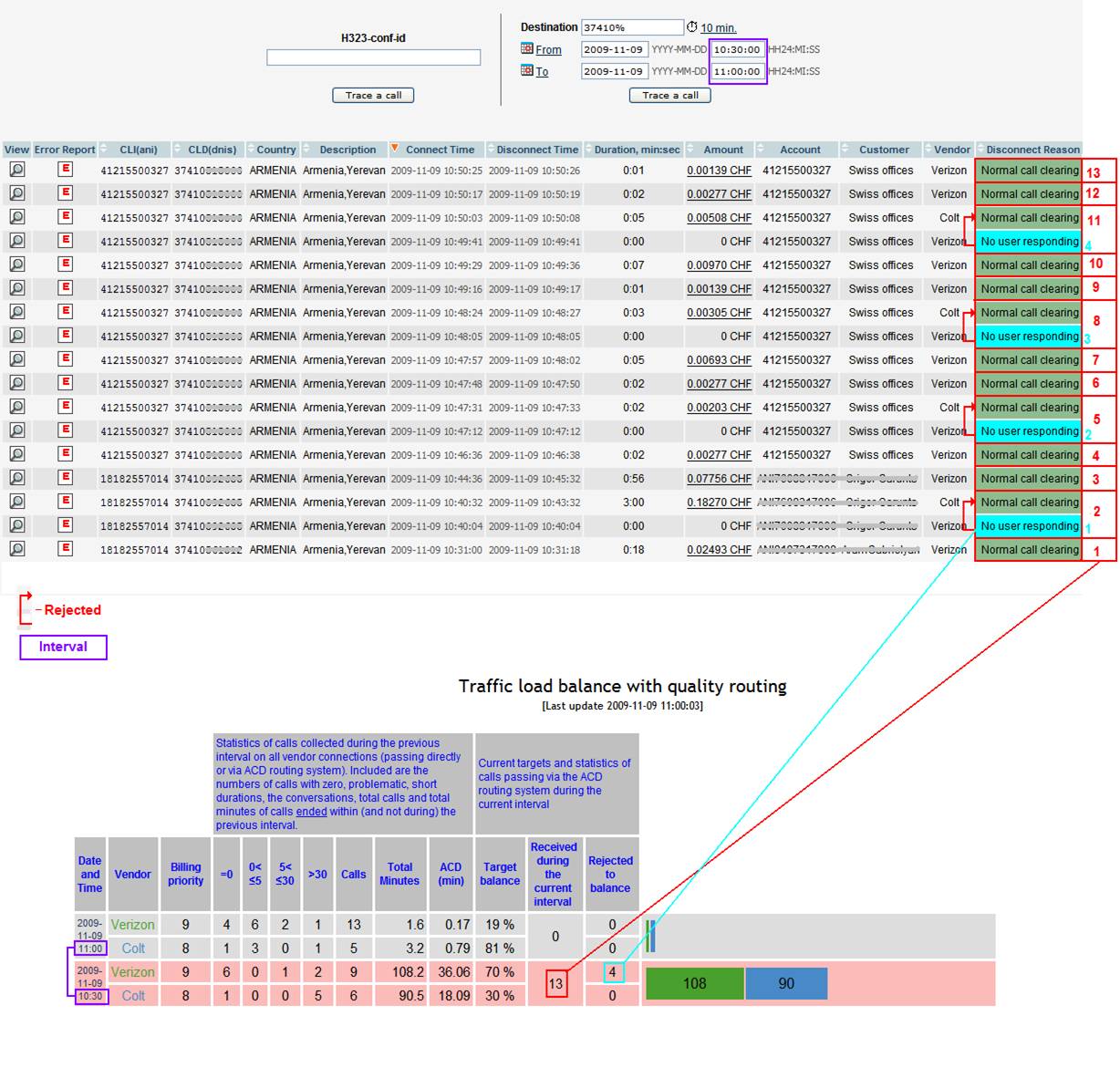Click the 'ended' link in statistics description
Screen dimensions: 1120x1078
tap(311, 812)
